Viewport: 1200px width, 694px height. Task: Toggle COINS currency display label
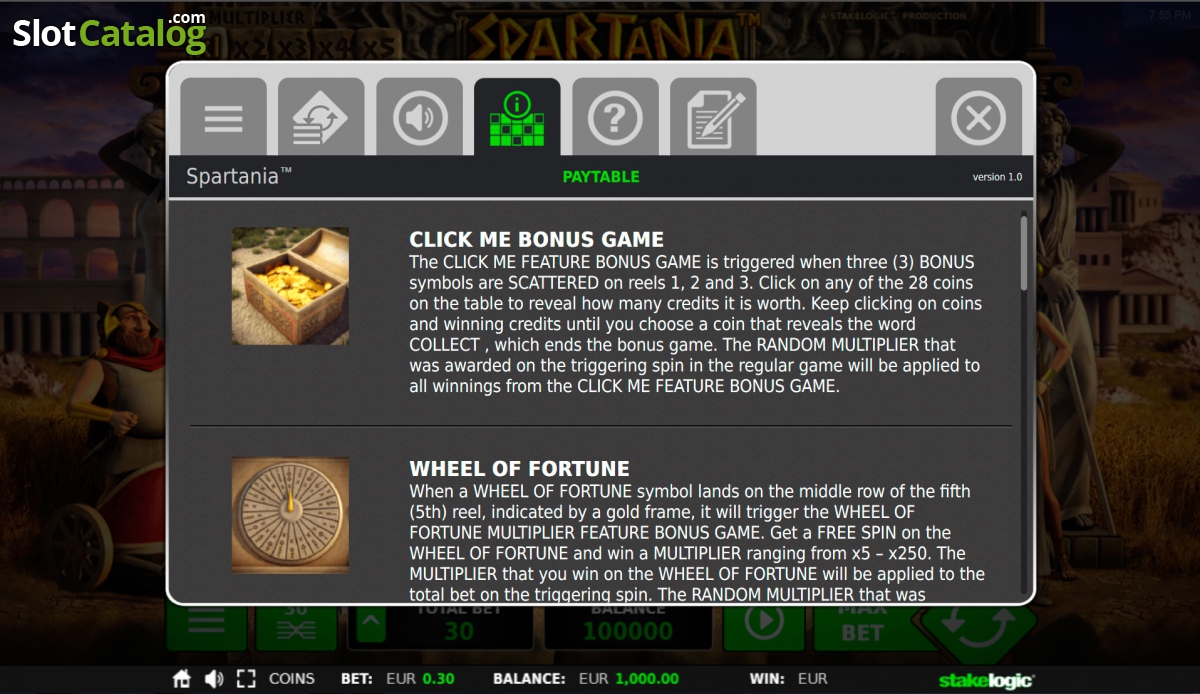coord(291,679)
